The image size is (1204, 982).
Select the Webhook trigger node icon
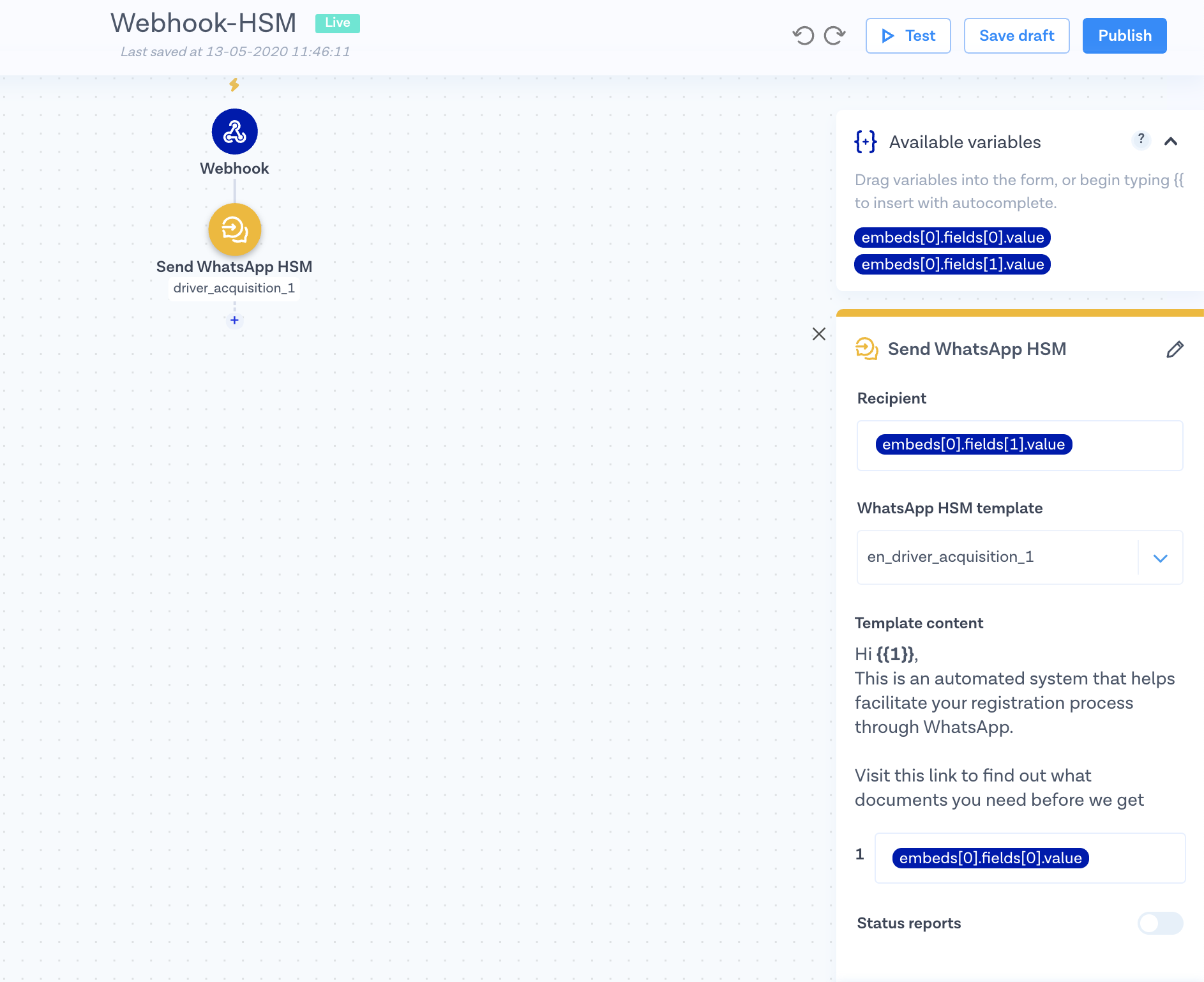(x=234, y=132)
